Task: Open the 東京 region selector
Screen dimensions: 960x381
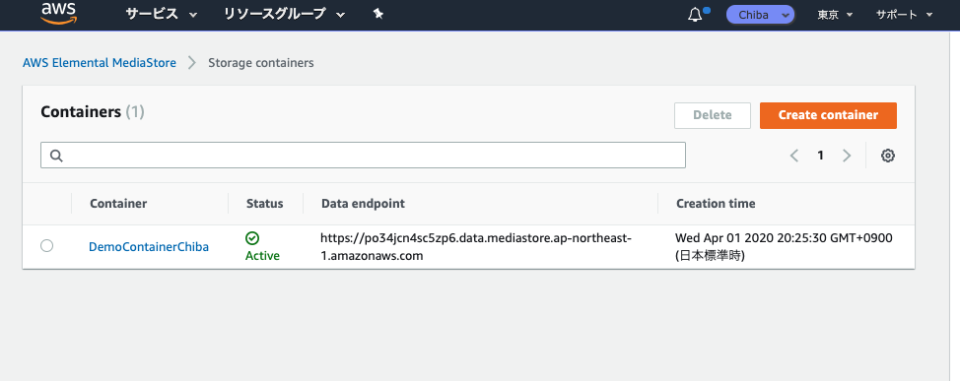Action: [835, 15]
